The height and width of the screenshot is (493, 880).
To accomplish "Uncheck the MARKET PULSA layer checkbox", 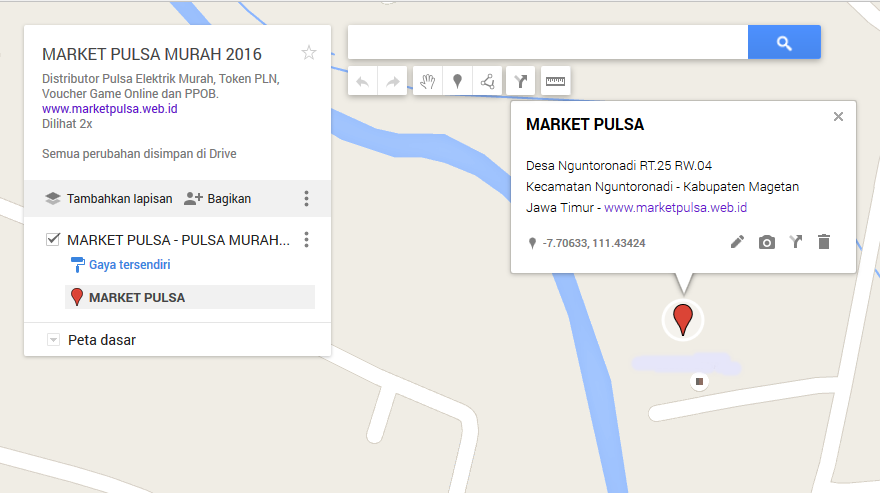I will (53, 240).
